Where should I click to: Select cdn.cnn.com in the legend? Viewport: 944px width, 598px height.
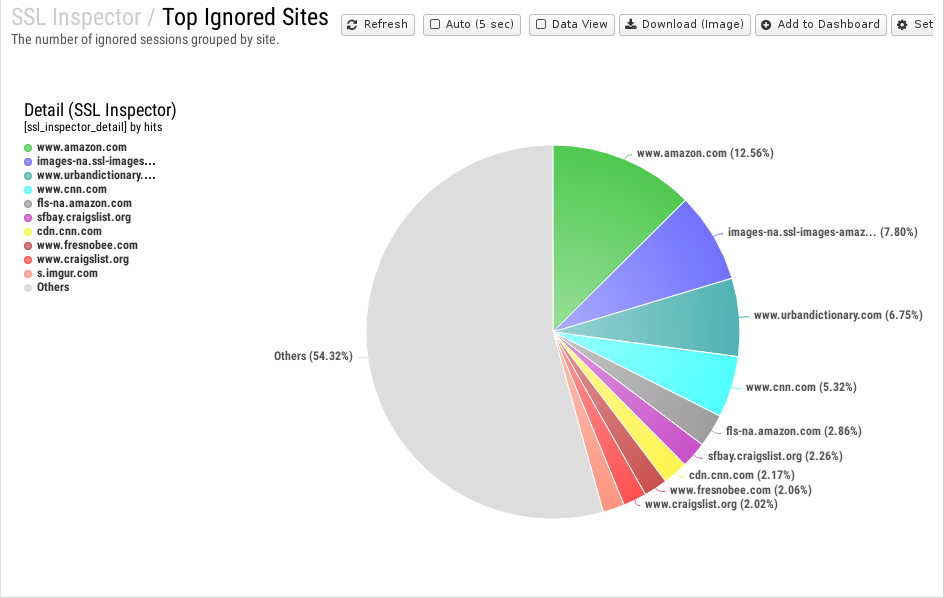point(69,231)
